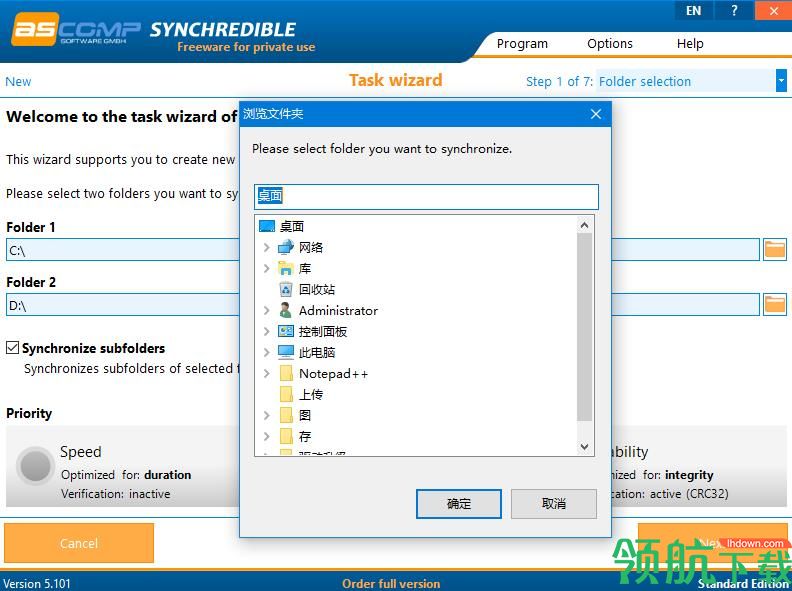
Task: Open Folder 2 browse folder icon
Action: (774, 304)
